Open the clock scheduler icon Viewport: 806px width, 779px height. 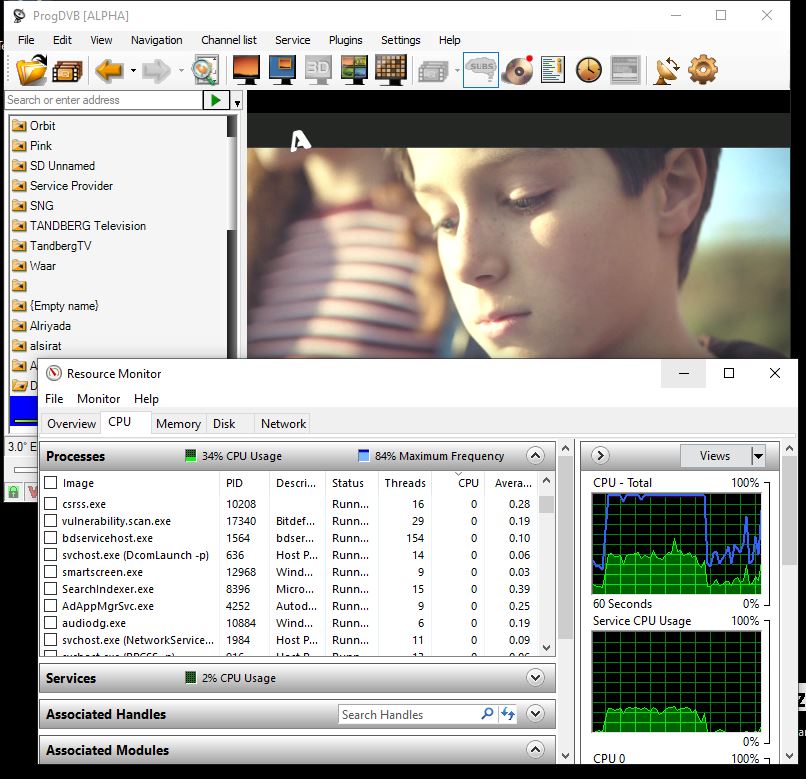pyautogui.click(x=589, y=70)
